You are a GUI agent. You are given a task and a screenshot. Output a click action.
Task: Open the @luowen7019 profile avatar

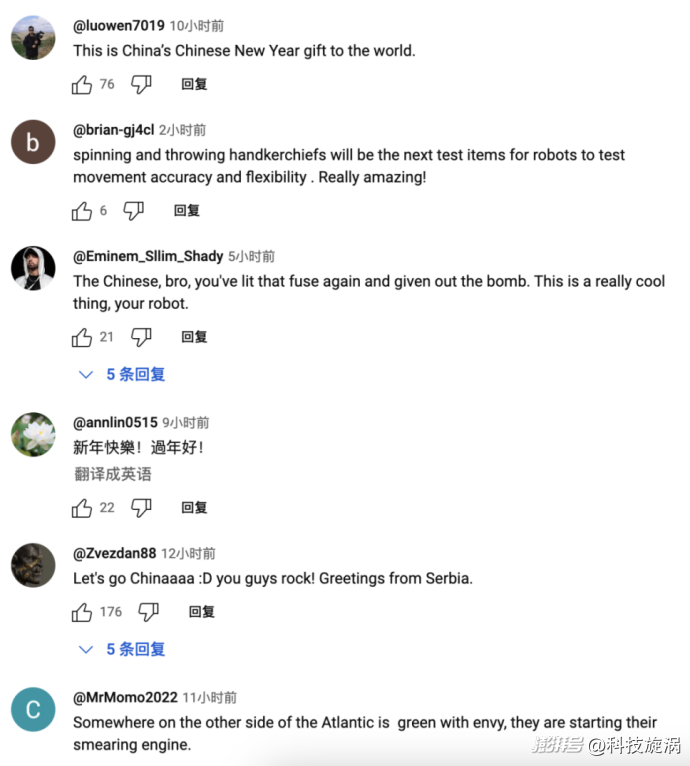click(x=33, y=38)
